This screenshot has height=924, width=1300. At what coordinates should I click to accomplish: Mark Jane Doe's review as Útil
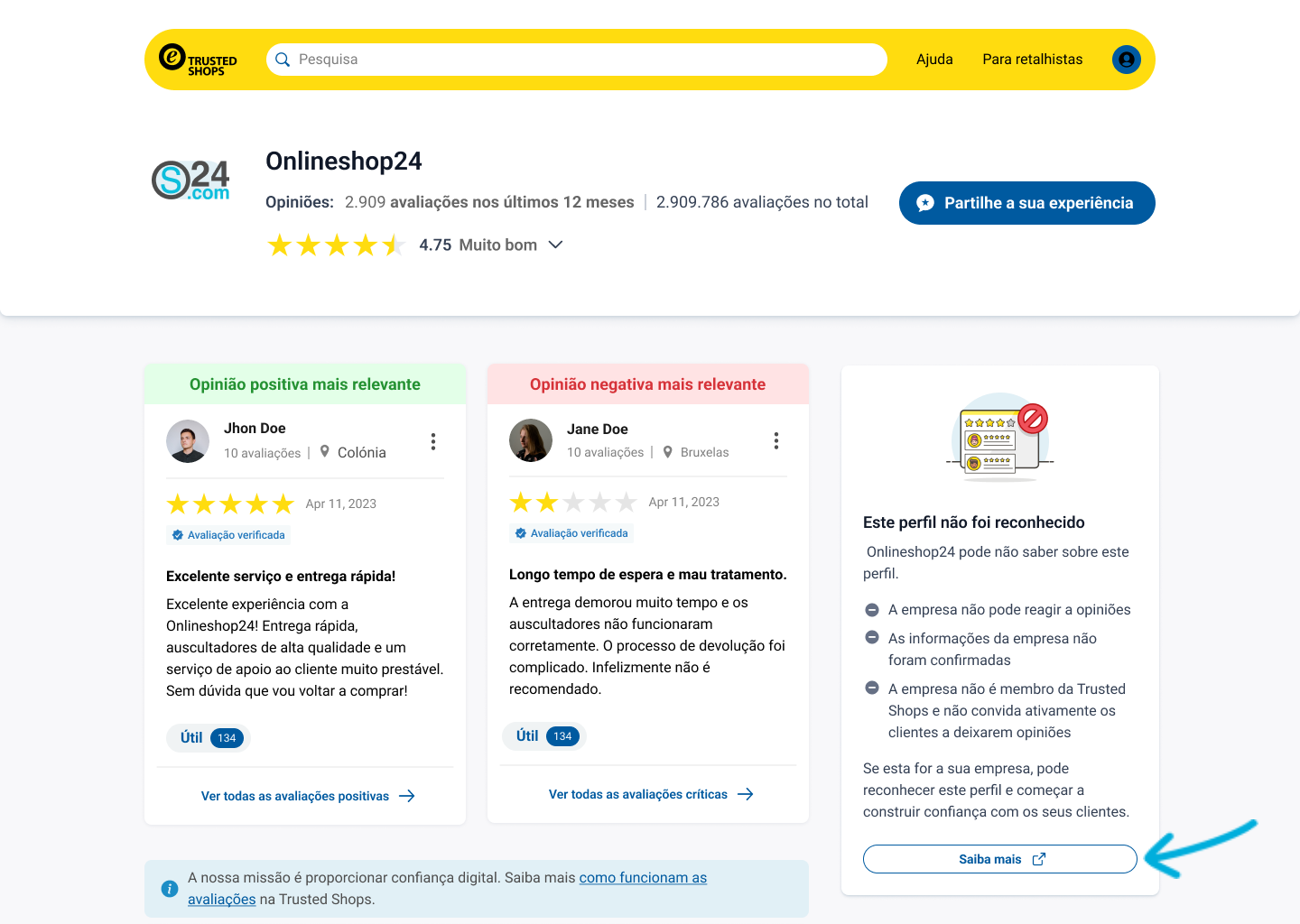coord(545,735)
